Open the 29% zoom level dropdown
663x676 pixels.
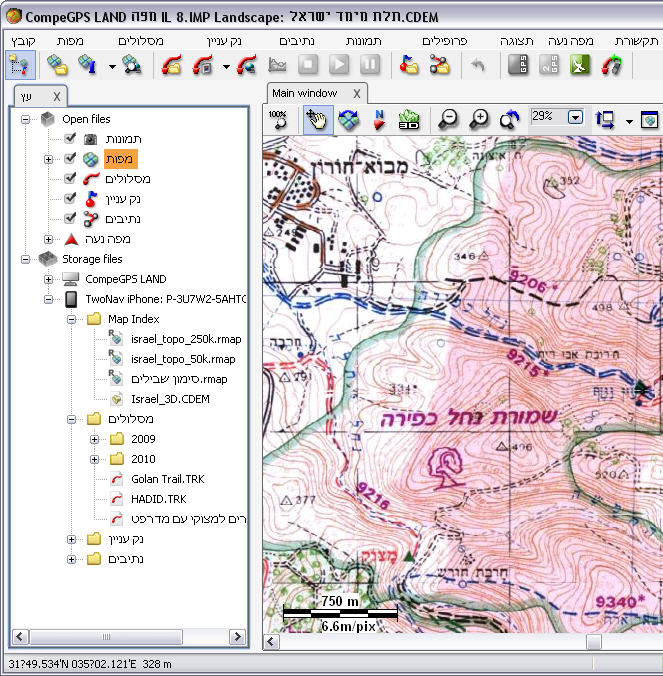click(575, 117)
